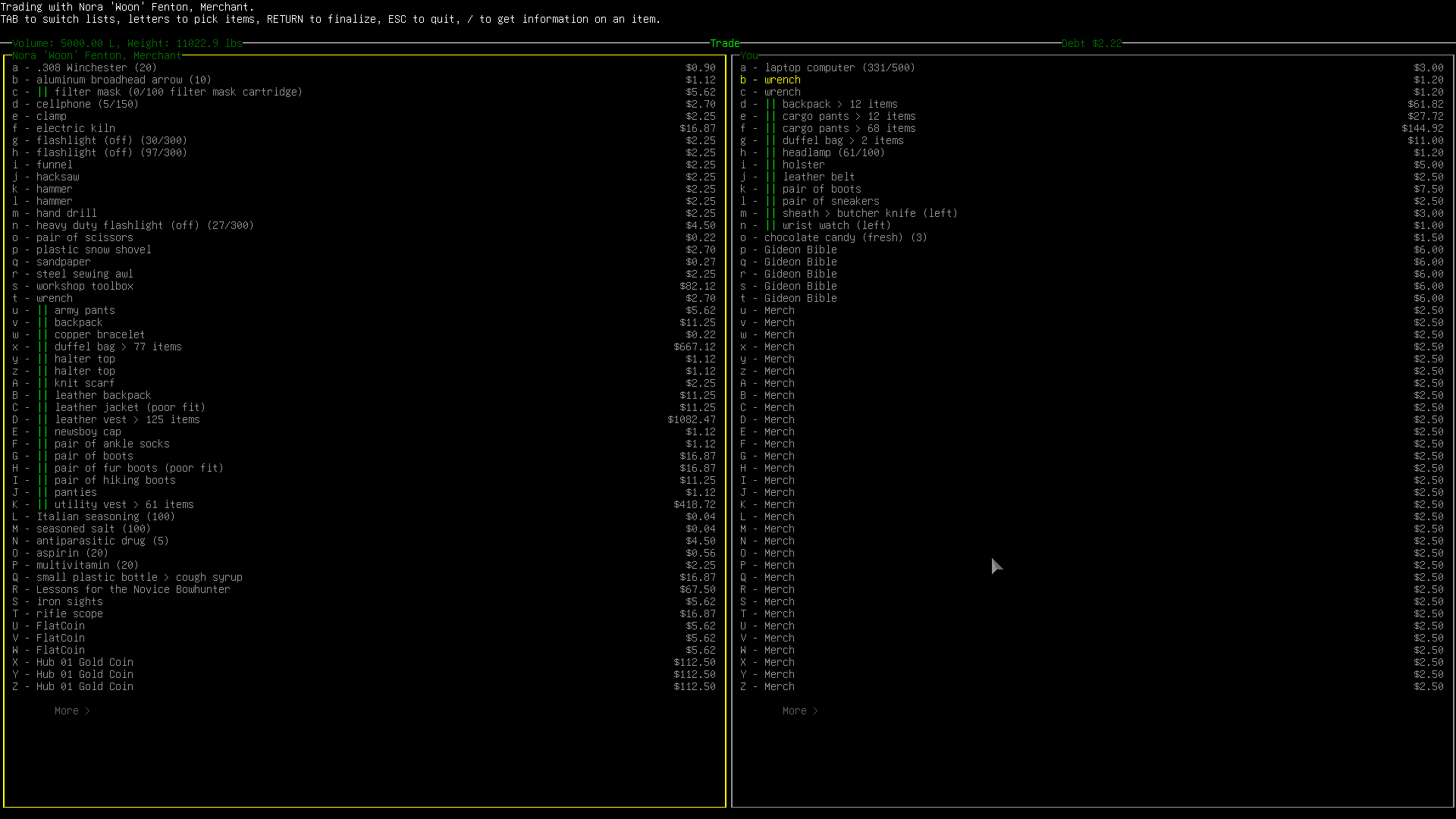Click the worn marker beside wrist watch
Image resolution: width=1456 pixels, height=819 pixels.
coord(770,225)
